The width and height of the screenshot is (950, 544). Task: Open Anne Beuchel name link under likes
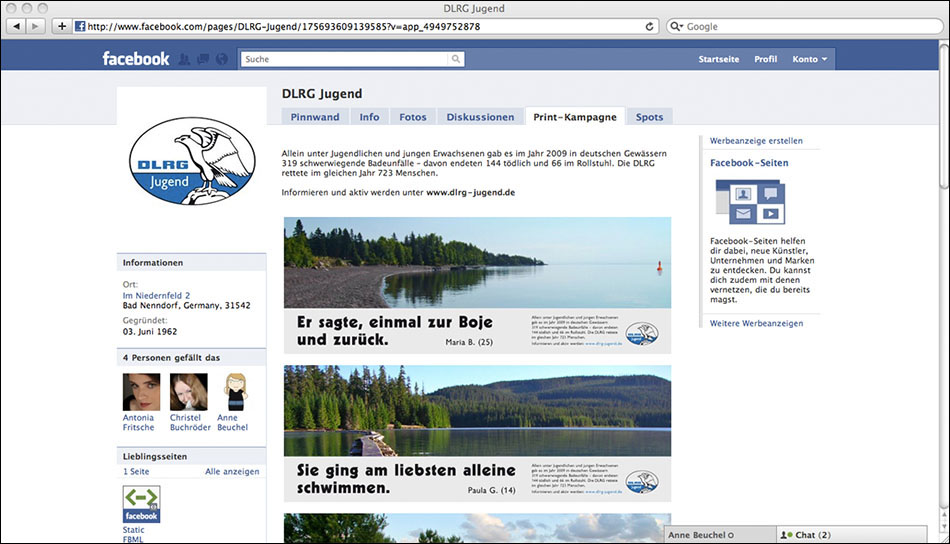pos(233,422)
